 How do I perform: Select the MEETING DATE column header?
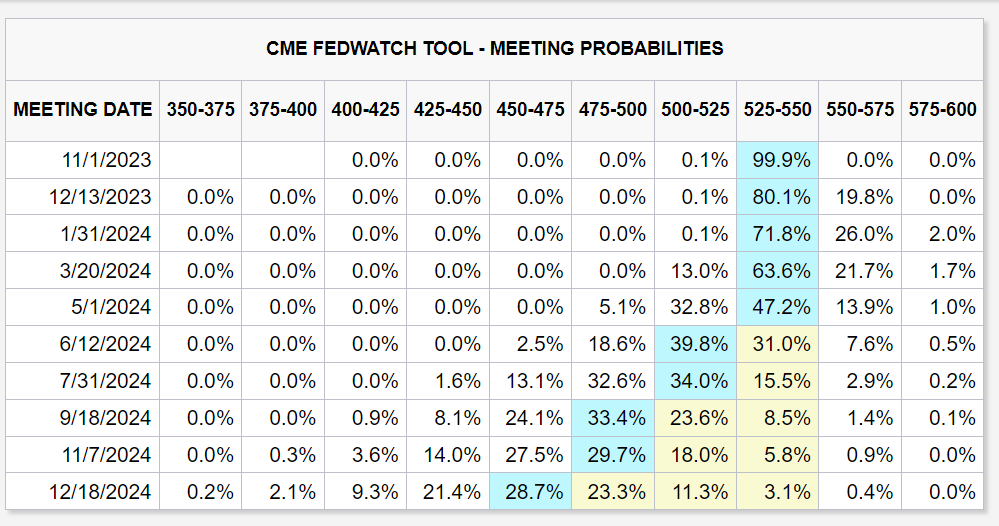[83, 109]
